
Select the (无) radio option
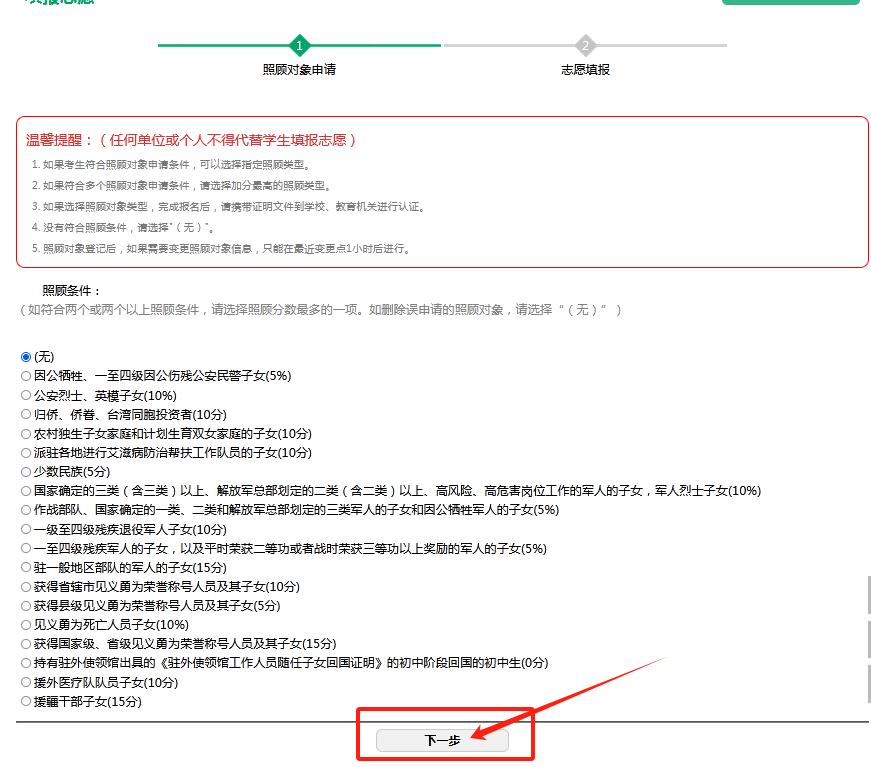tap(26, 357)
